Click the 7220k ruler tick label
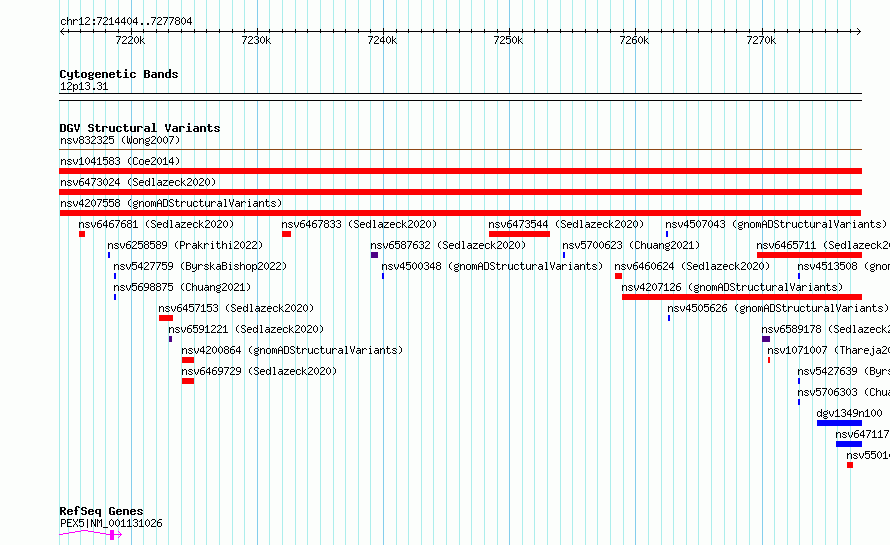The image size is (890, 545). tap(130, 40)
